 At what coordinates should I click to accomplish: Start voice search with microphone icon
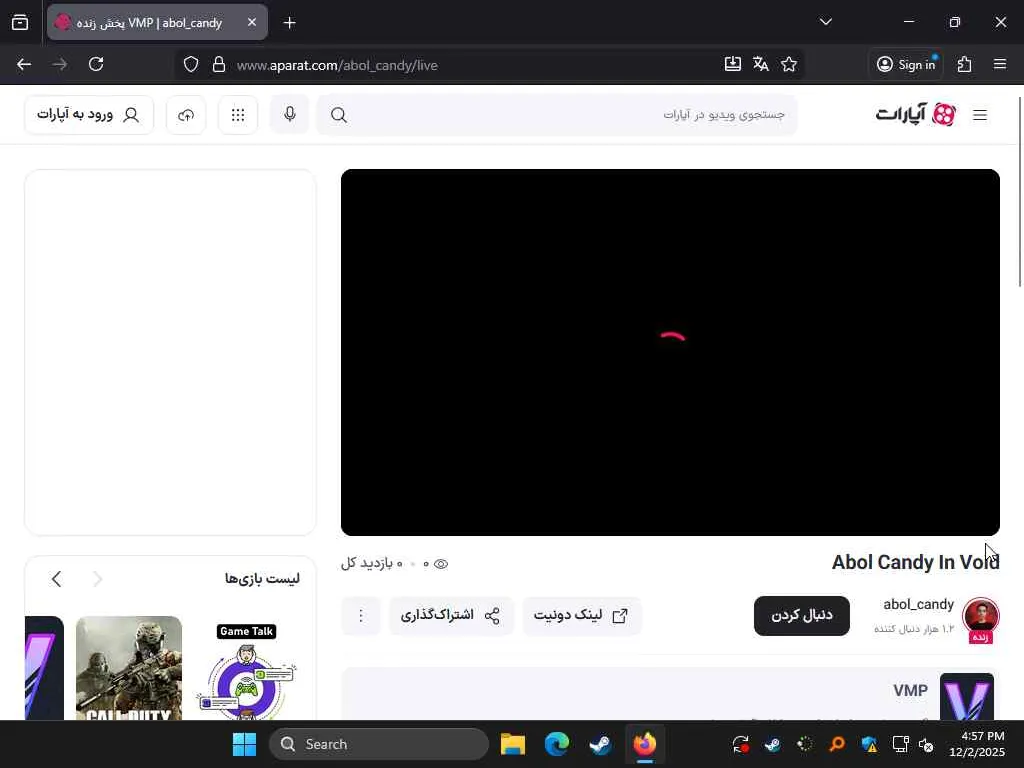tap(290, 114)
